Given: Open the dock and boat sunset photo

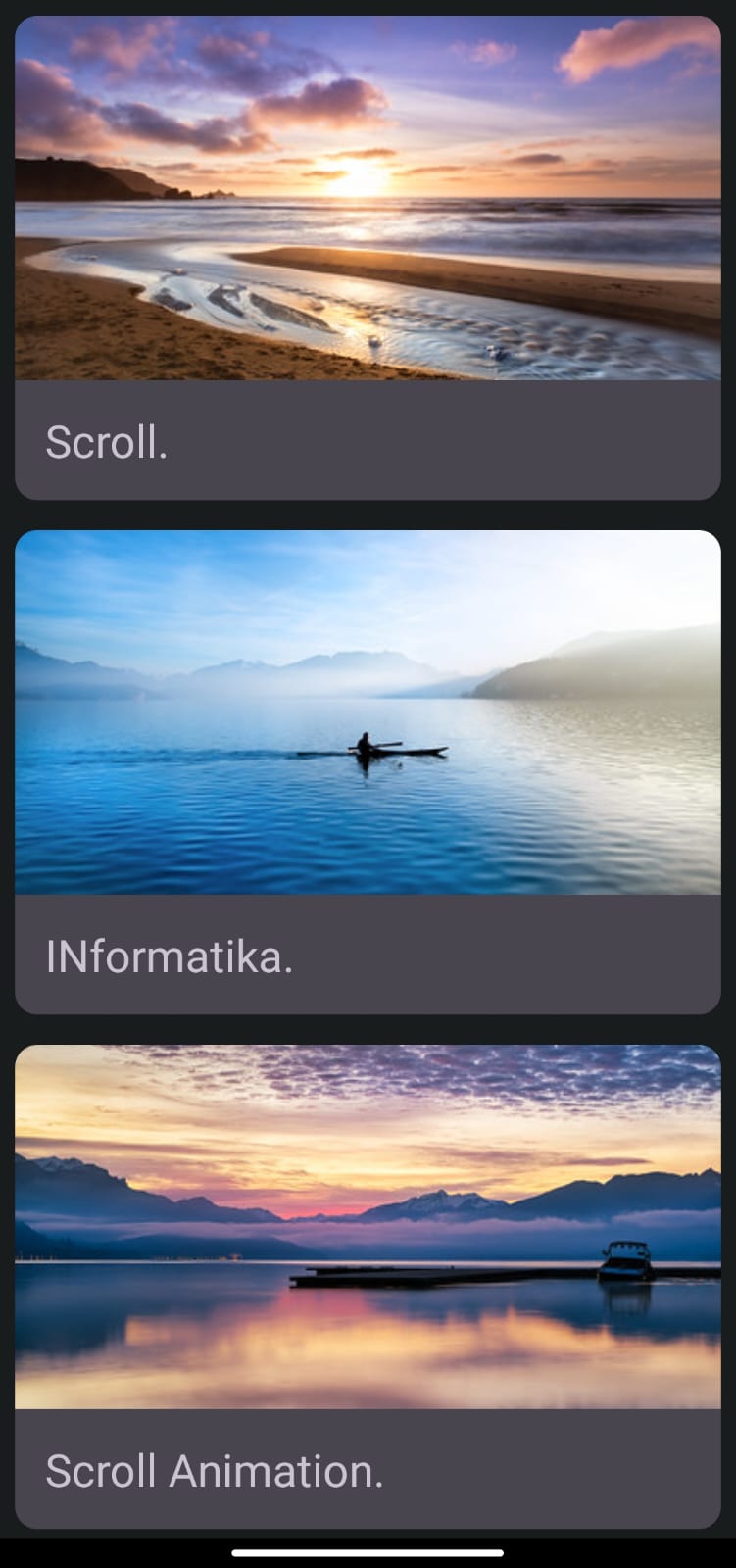Looking at the screenshot, I should pos(368,1227).
